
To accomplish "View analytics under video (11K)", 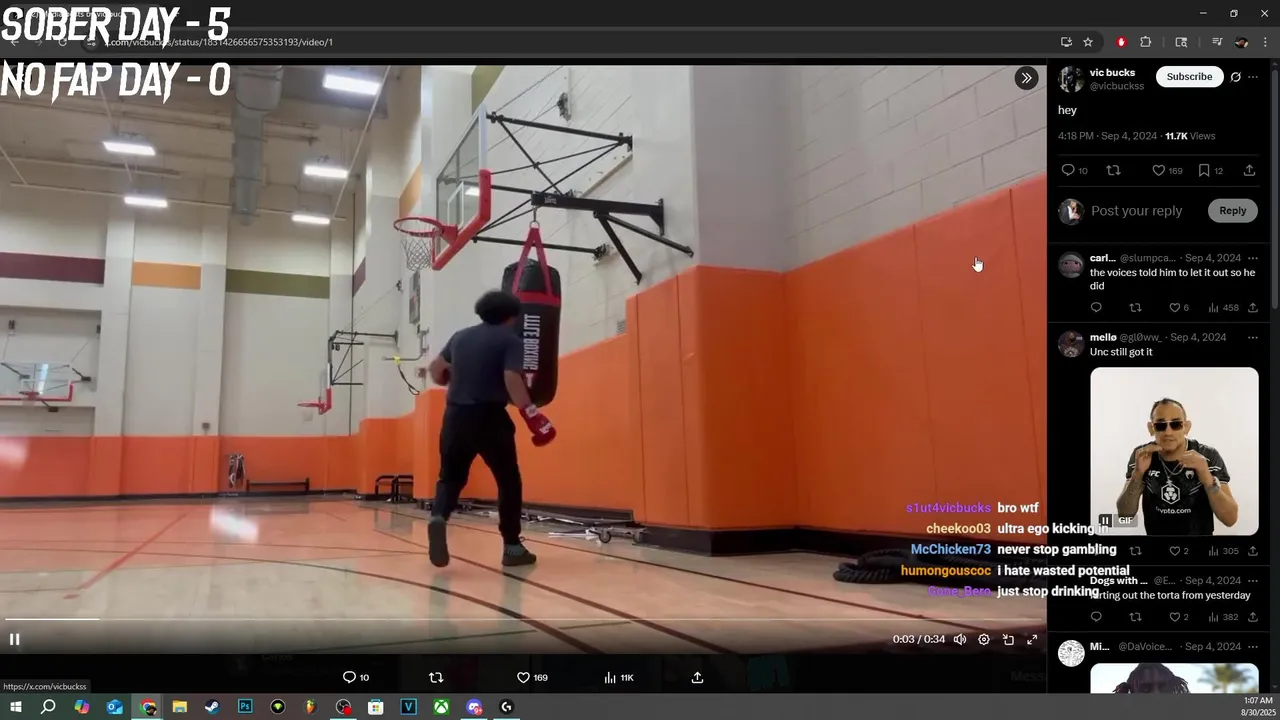I will coord(619,677).
